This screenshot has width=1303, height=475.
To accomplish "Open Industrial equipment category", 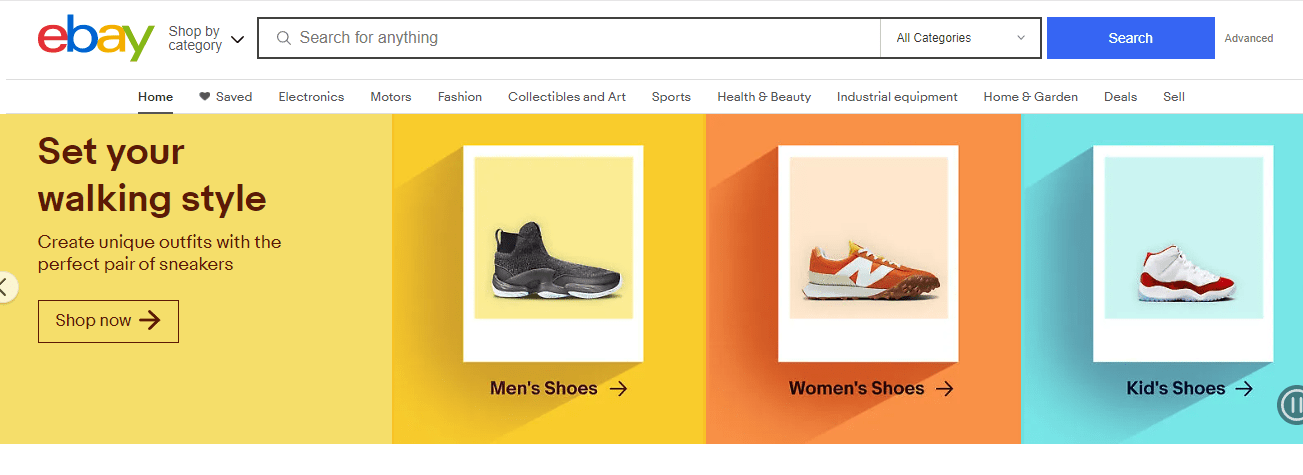I will 897,97.
